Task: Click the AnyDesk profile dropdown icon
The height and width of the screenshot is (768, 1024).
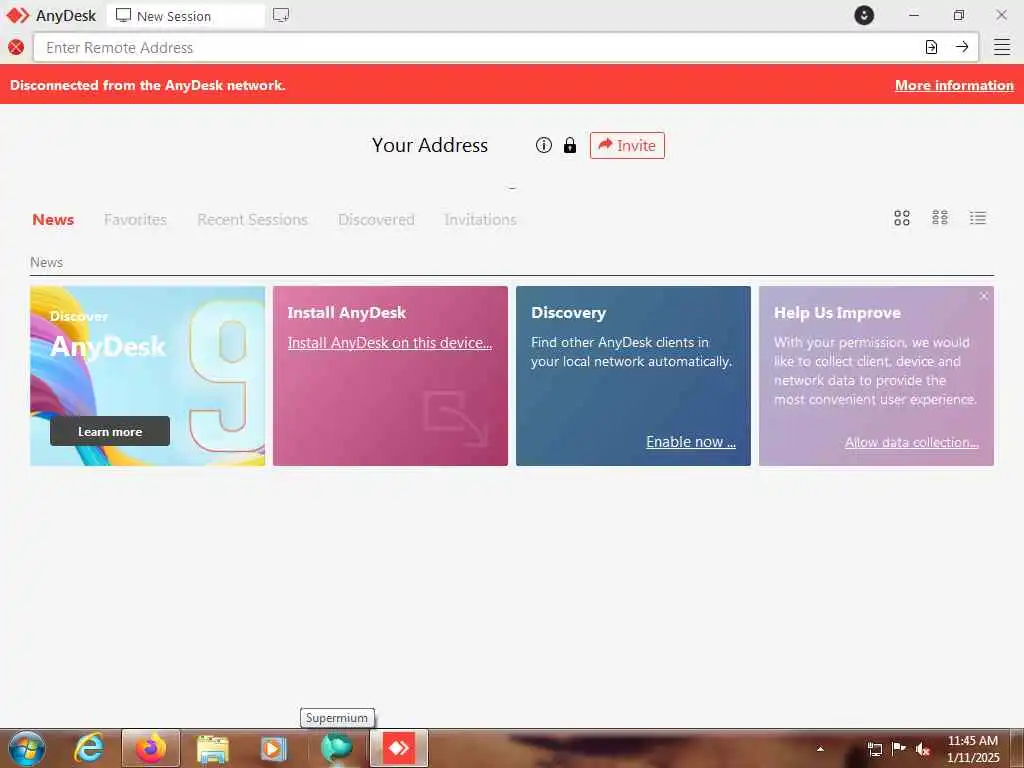Action: point(864,15)
